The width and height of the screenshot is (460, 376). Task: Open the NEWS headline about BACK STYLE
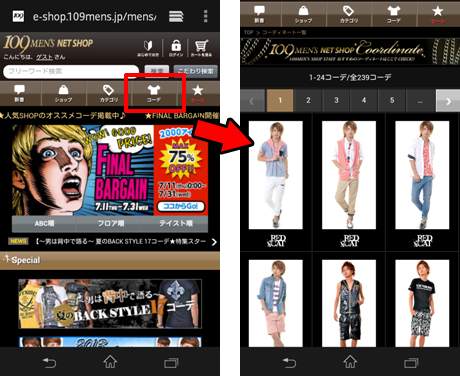pyautogui.click(x=121, y=241)
